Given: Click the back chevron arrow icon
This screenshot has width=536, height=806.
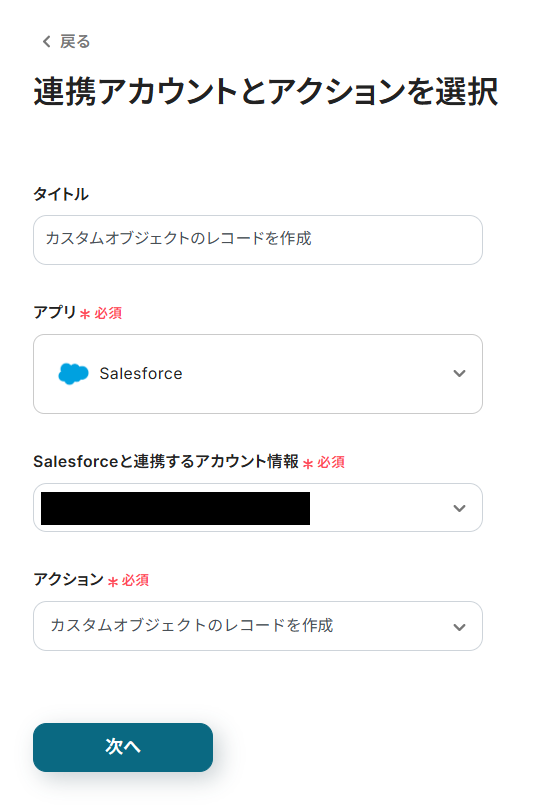Looking at the screenshot, I should [47, 41].
